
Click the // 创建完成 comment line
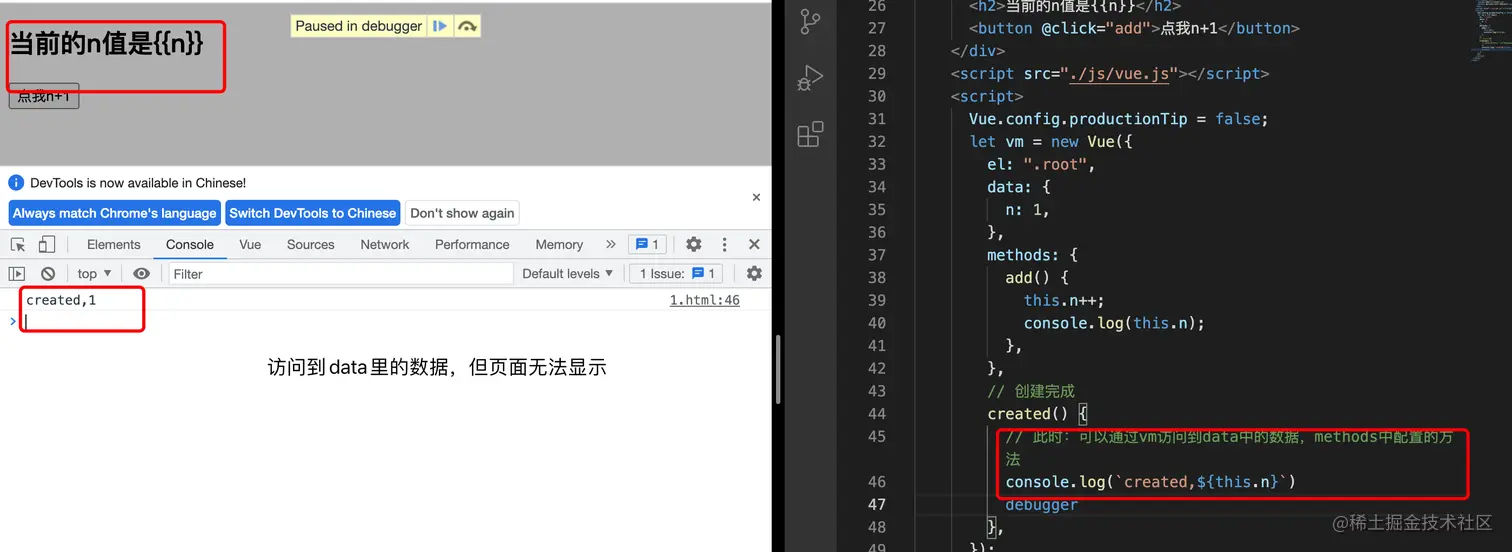pos(1031,391)
